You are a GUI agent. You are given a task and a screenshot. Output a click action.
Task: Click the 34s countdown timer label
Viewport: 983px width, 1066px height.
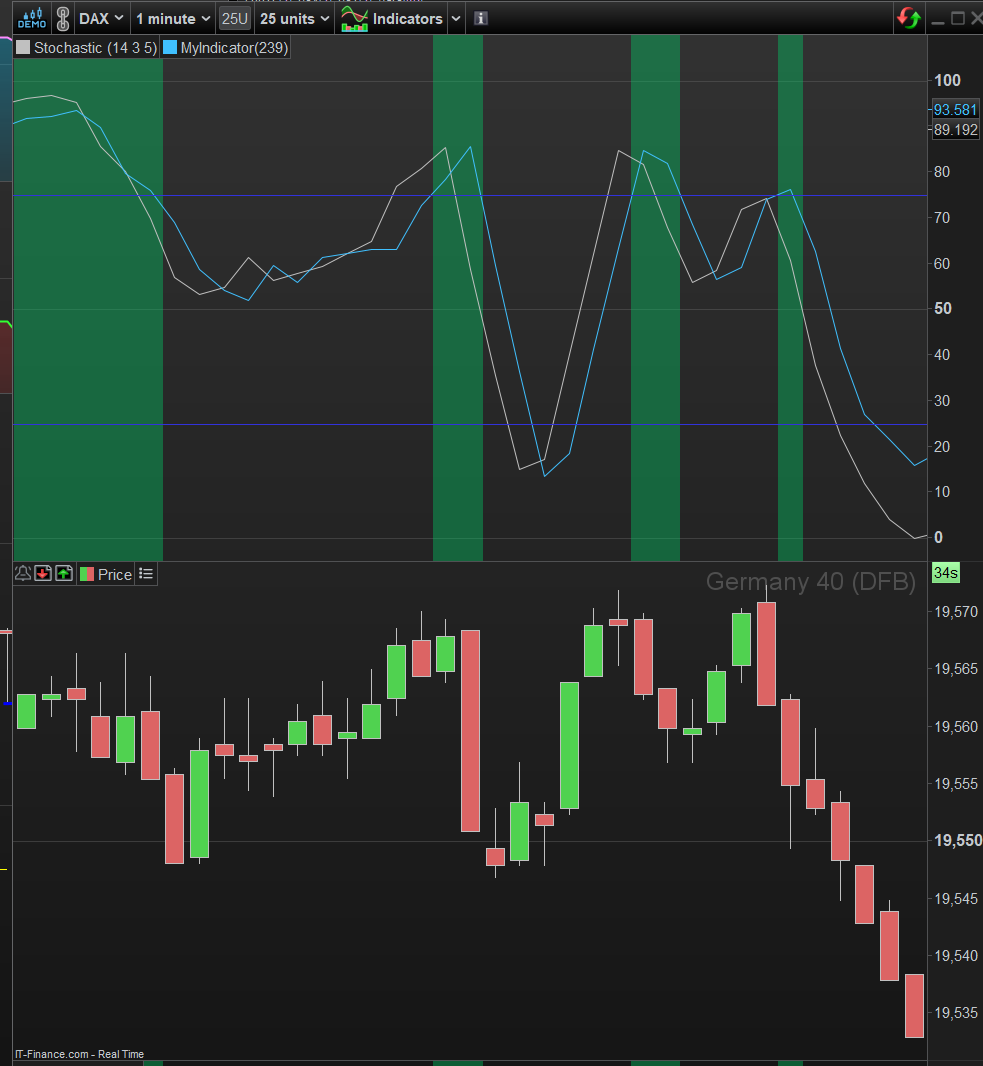946,572
